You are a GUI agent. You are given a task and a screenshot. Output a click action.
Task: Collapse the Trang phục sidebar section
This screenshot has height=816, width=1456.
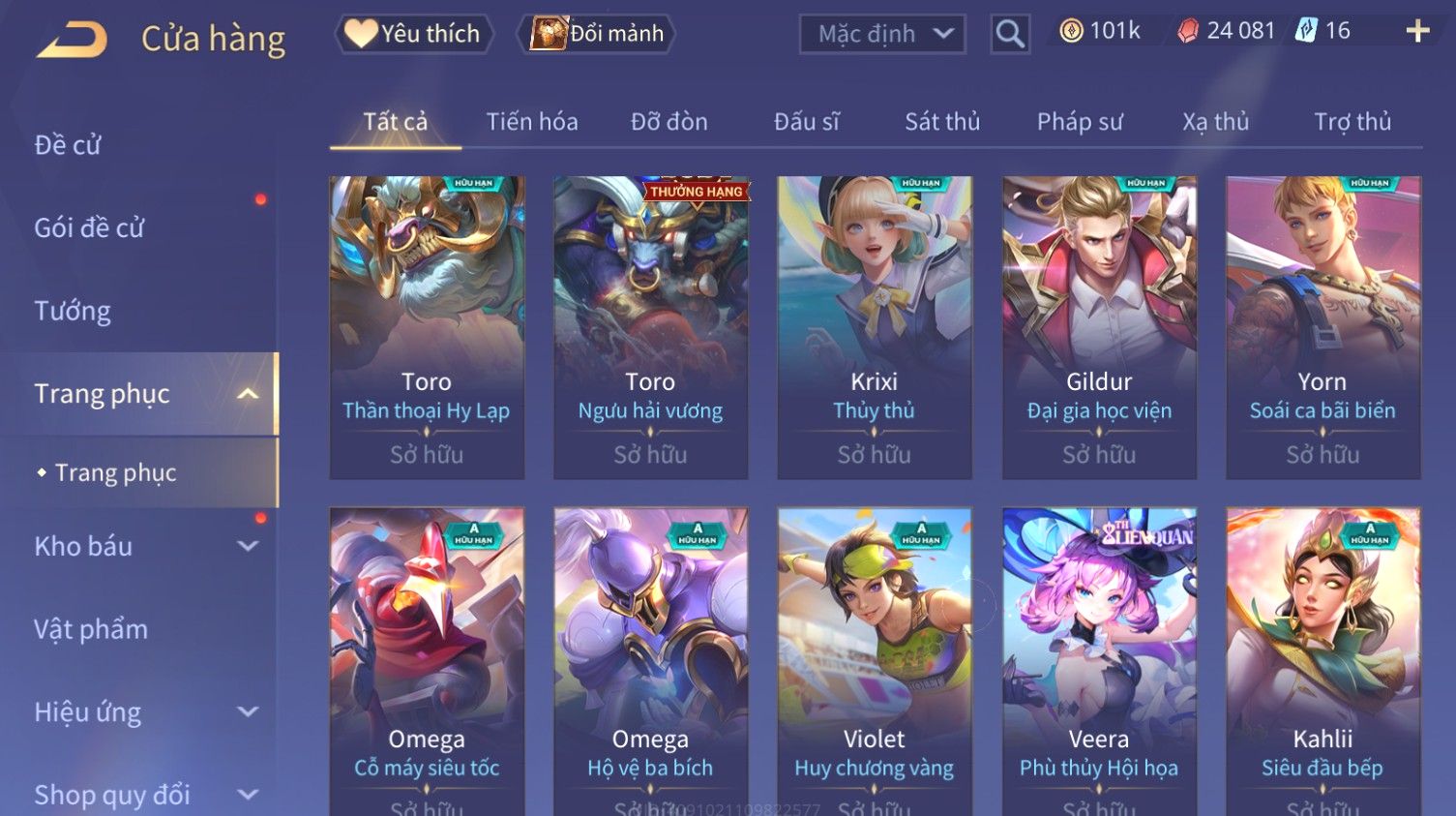[248, 394]
